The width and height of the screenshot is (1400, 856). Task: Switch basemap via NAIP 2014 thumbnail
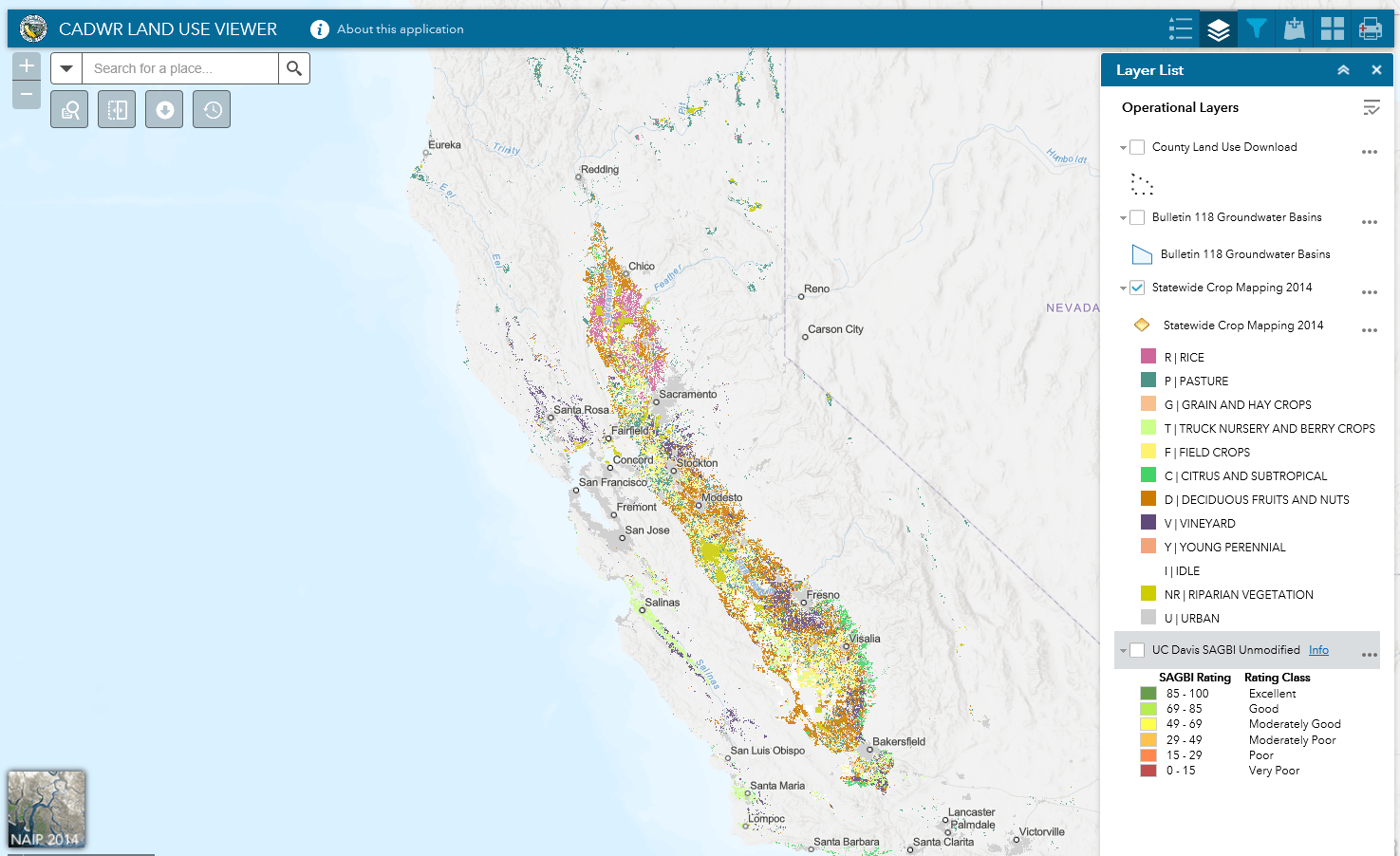[x=46, y=809]
